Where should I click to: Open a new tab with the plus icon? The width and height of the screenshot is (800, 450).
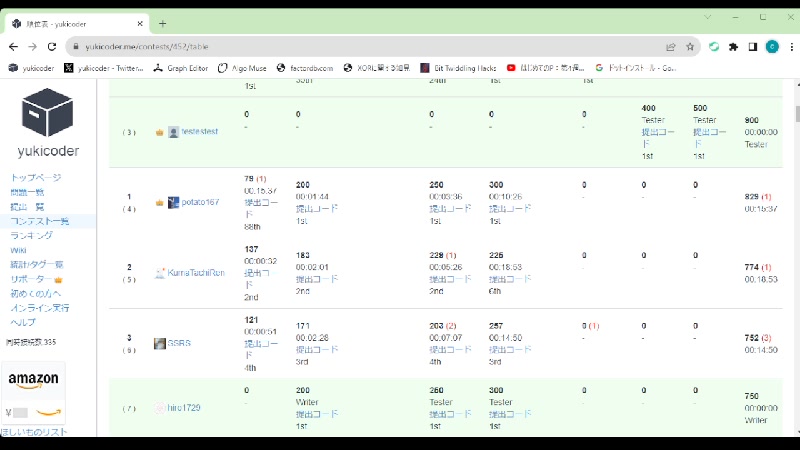click(162, 23)
